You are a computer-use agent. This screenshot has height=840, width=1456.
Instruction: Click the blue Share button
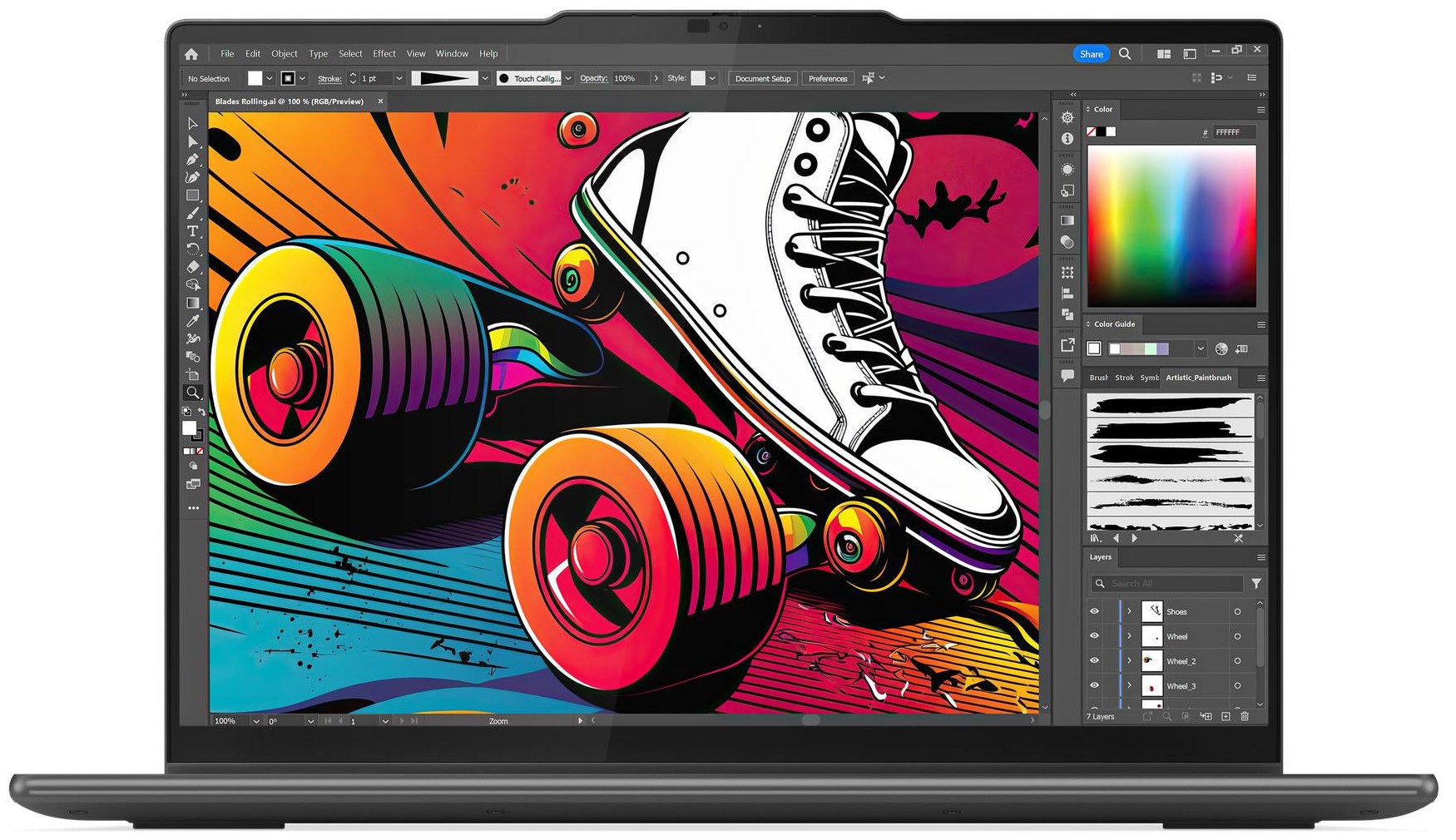(x=1091, y=54)
